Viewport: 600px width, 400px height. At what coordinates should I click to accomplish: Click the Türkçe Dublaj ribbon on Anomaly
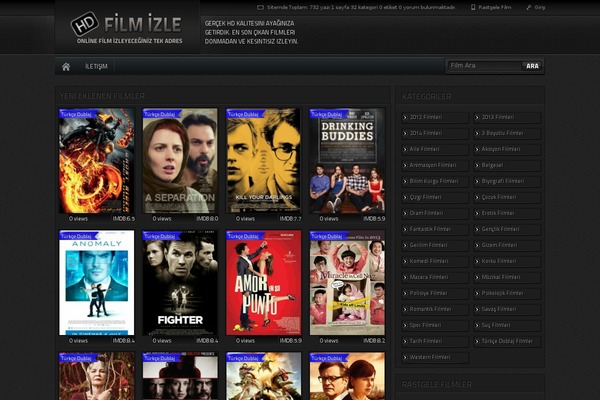coord(78,236)
